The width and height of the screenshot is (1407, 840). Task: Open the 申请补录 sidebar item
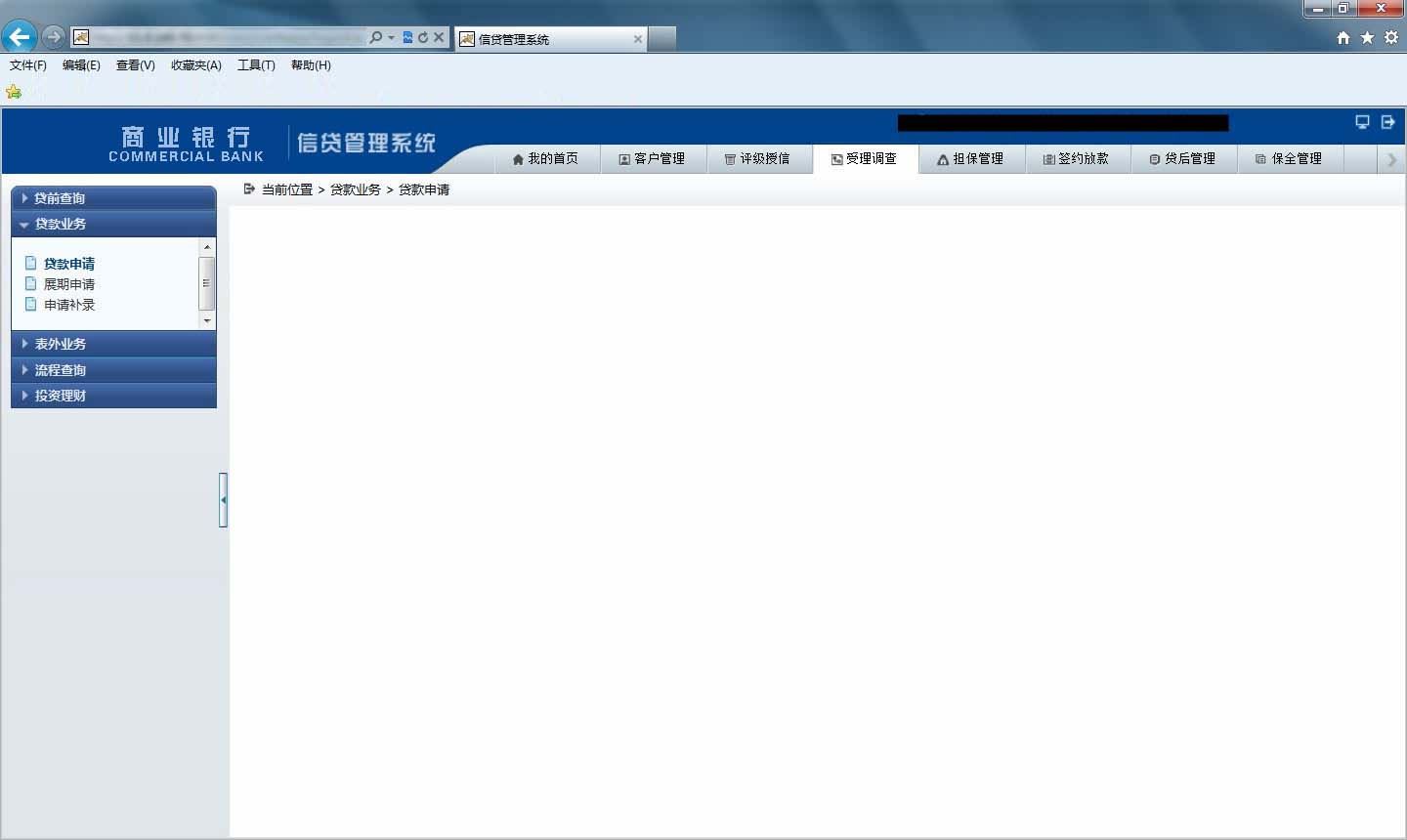coord(68,305)
